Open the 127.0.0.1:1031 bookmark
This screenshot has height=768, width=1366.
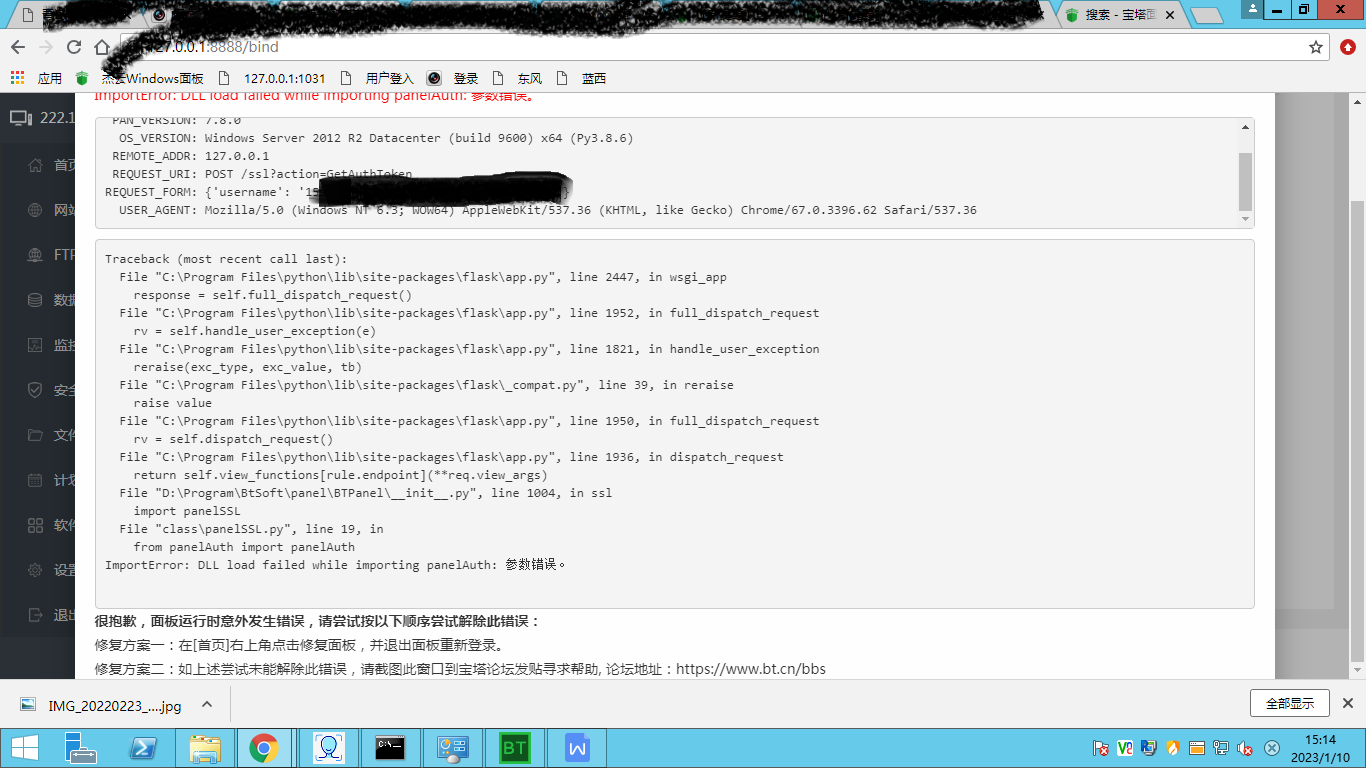pos(270,78)
